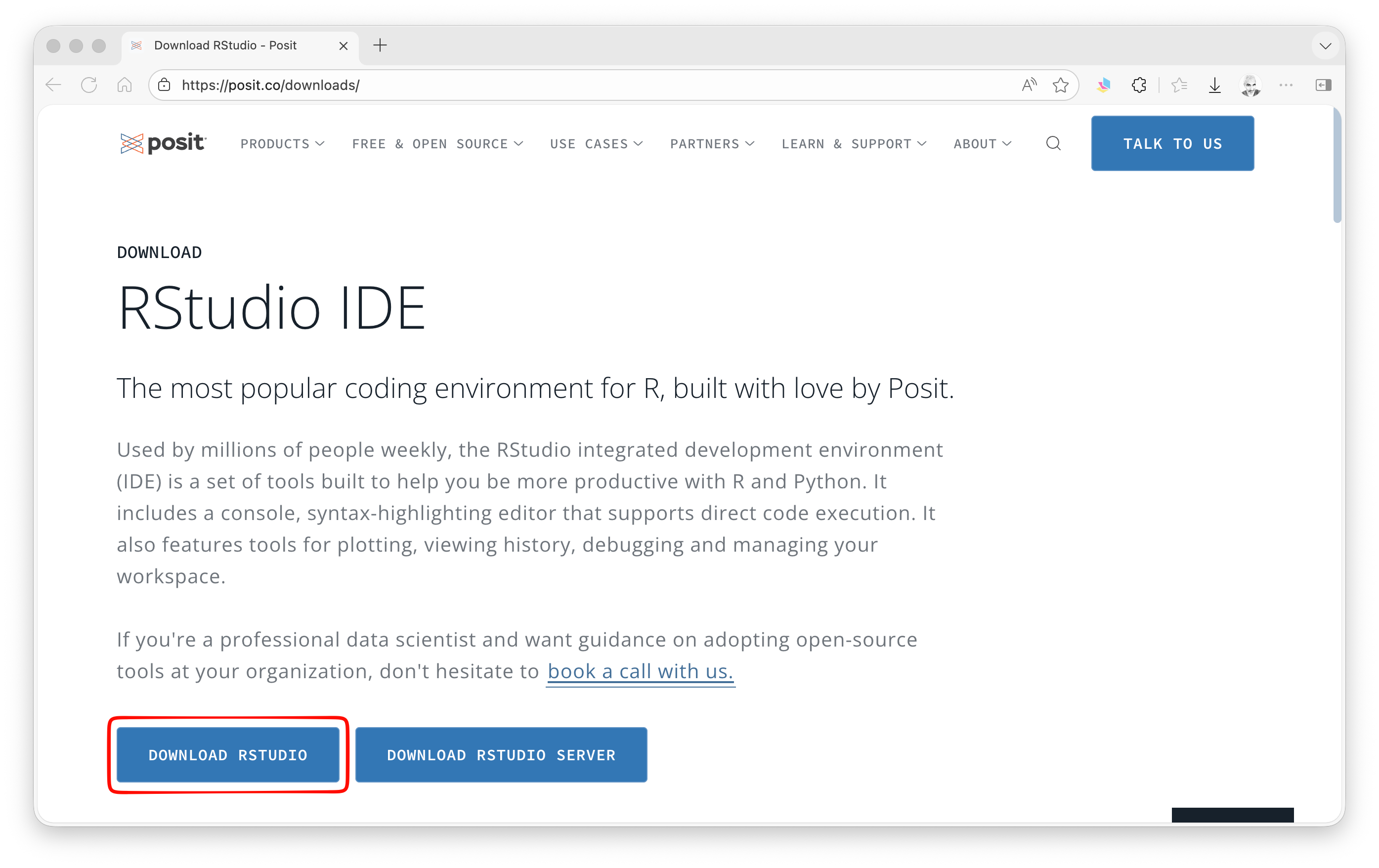Expand the Learn & Support dropdown
1379x868 pixels.
854,144
